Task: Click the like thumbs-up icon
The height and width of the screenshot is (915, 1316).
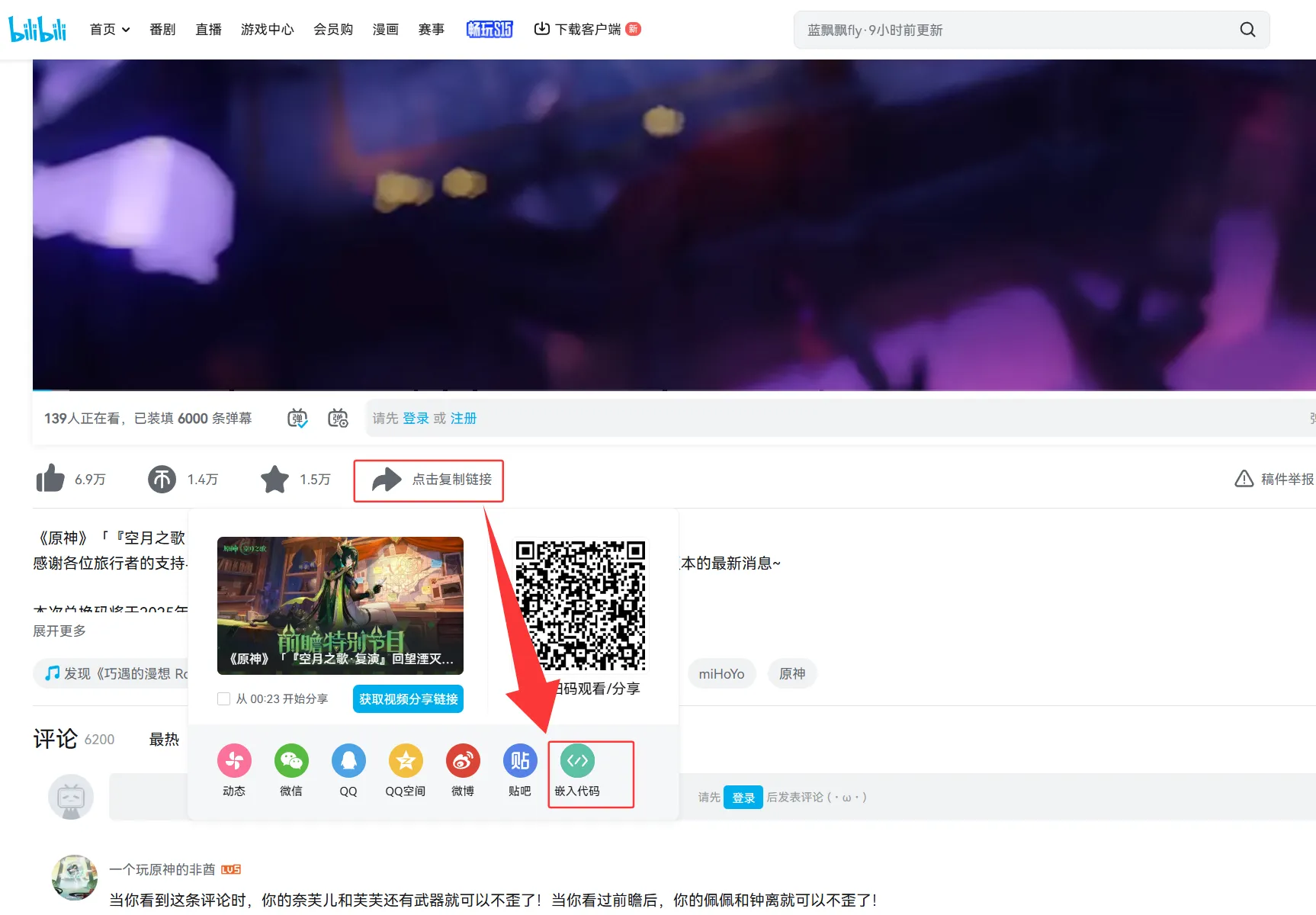Action: coord(50,479)
